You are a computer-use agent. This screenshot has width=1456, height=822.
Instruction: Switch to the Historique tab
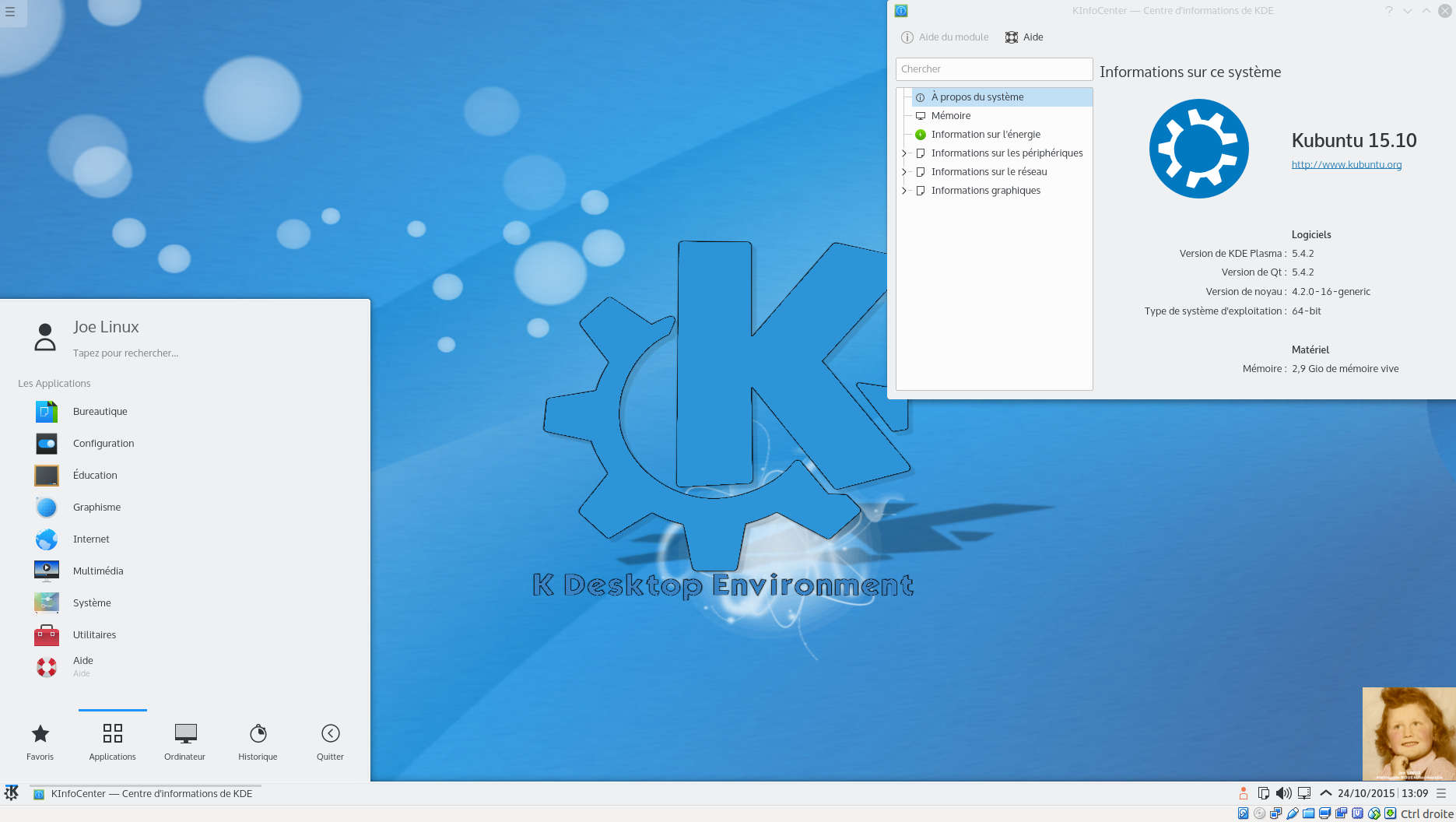[258, 742]
